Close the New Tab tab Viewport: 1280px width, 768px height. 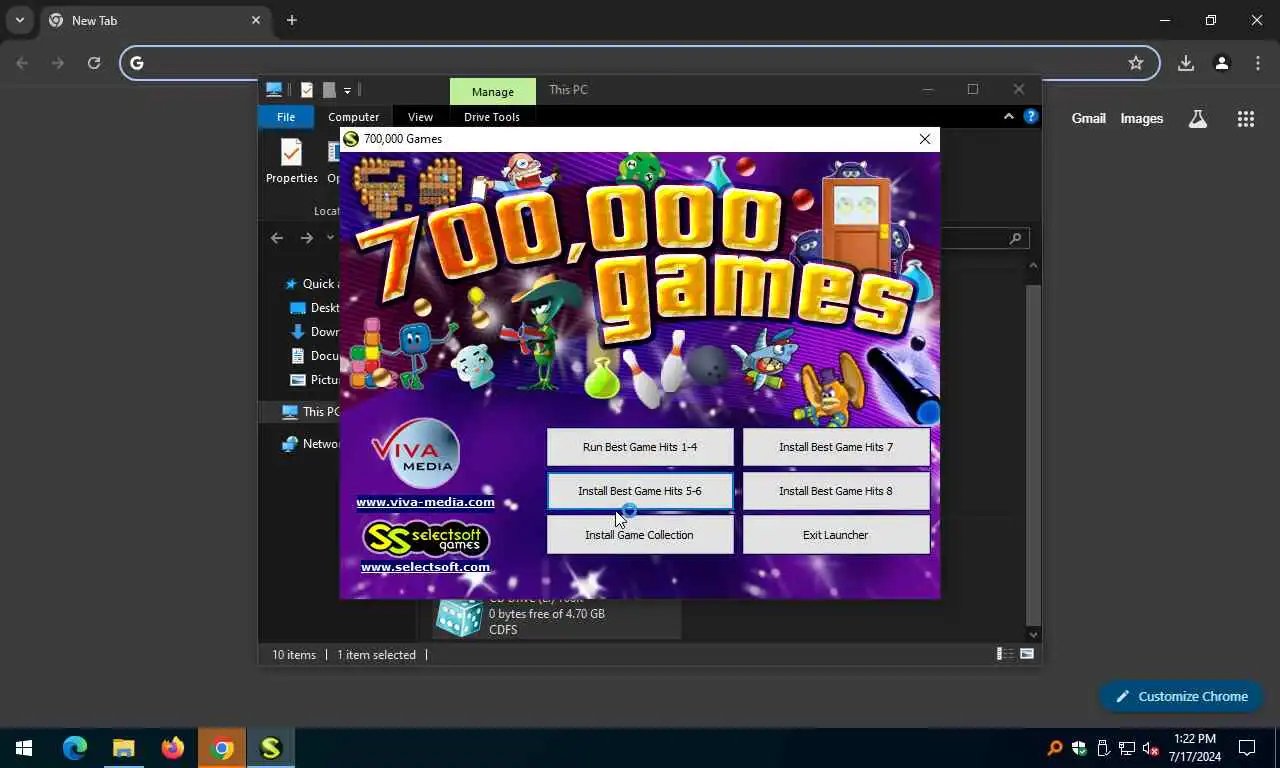point(256,20)
